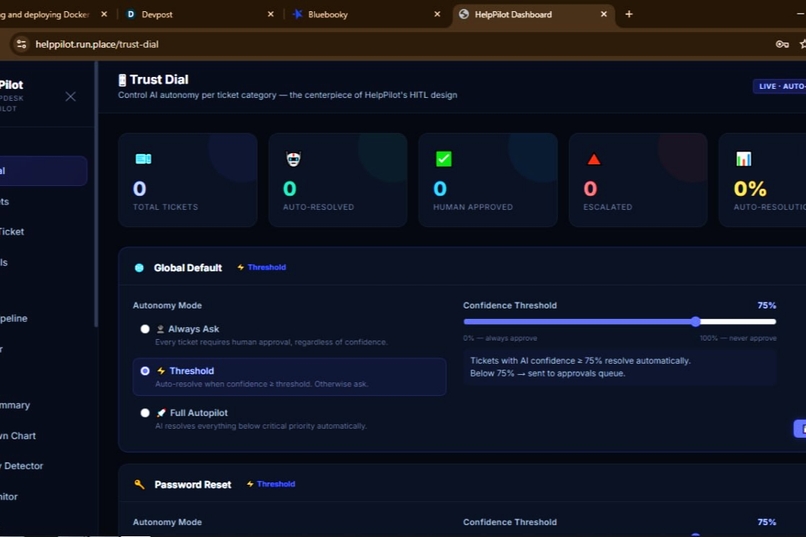This screenshot has height=537, width=806.
Task: Open the sidebar item ending in Chart
Action: coord(42,436)
